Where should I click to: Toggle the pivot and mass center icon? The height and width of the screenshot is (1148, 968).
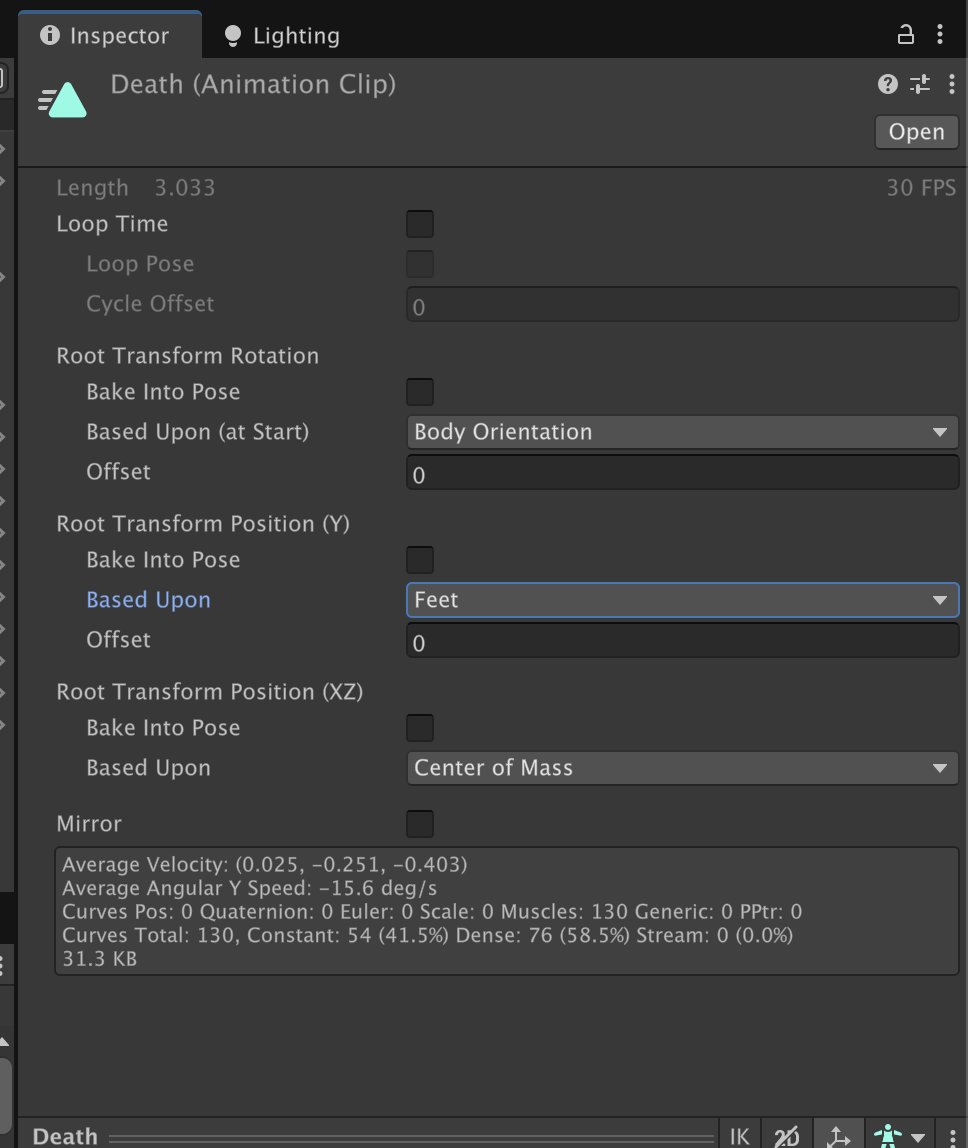point(838,1136)
